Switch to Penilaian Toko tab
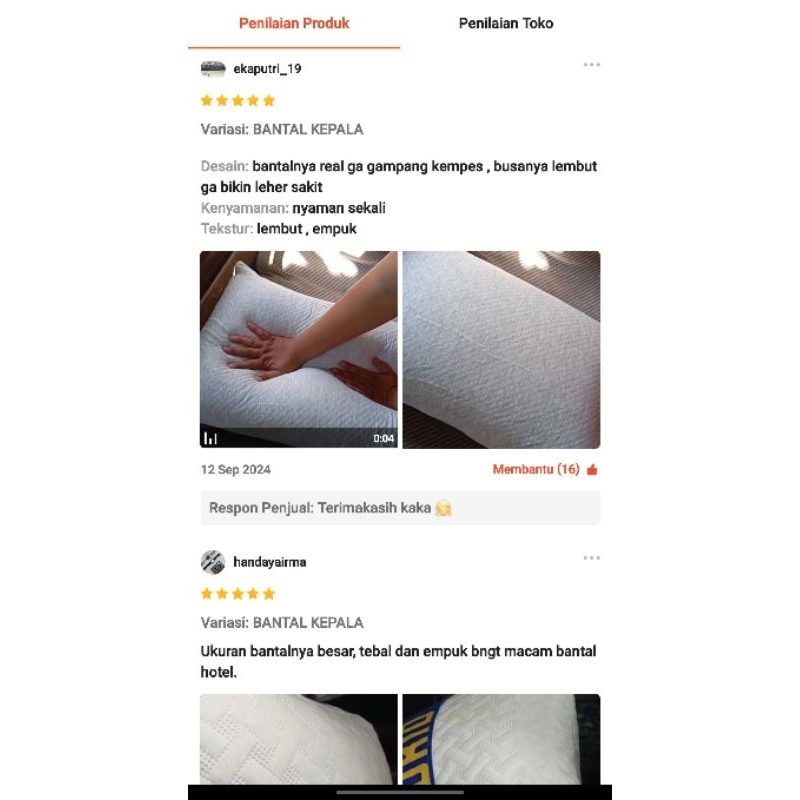Viewport: 800px width, 800px height. [x=506, y=23]
